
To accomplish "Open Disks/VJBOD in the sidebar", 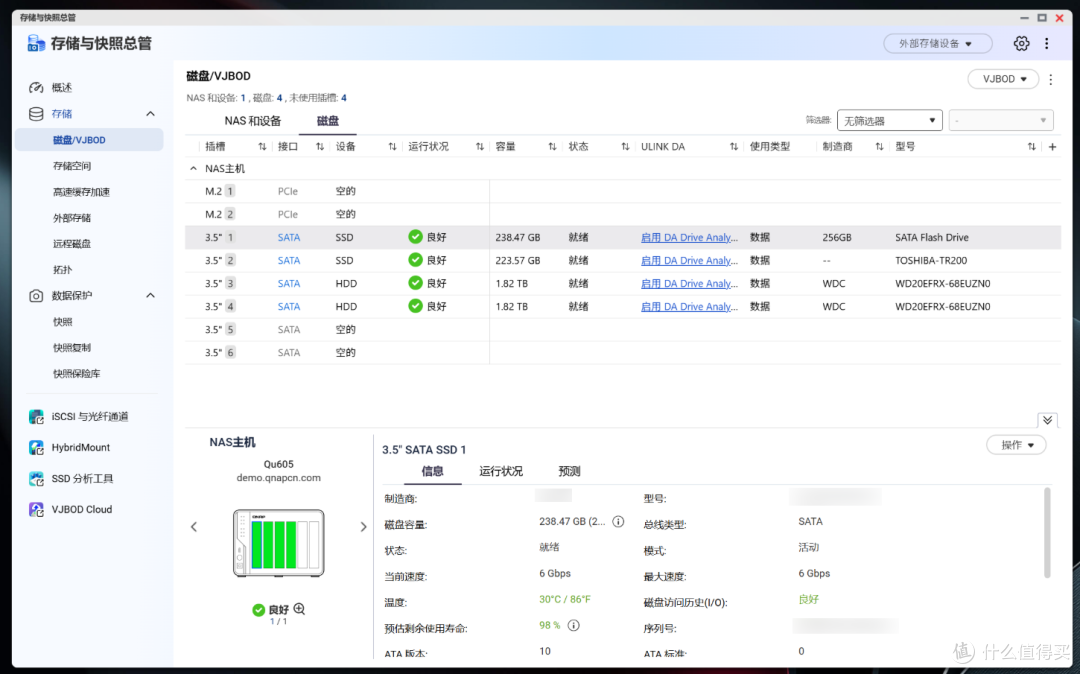I will 89,140.
